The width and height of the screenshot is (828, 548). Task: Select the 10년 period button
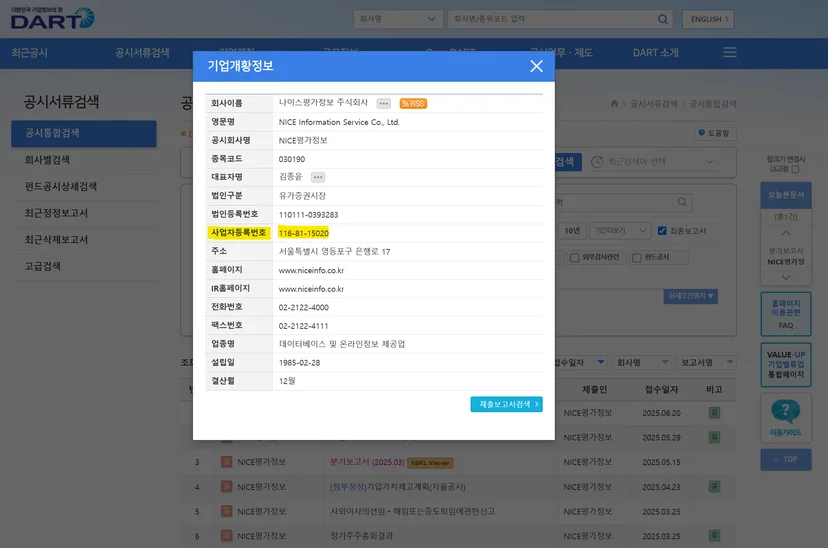571,231
